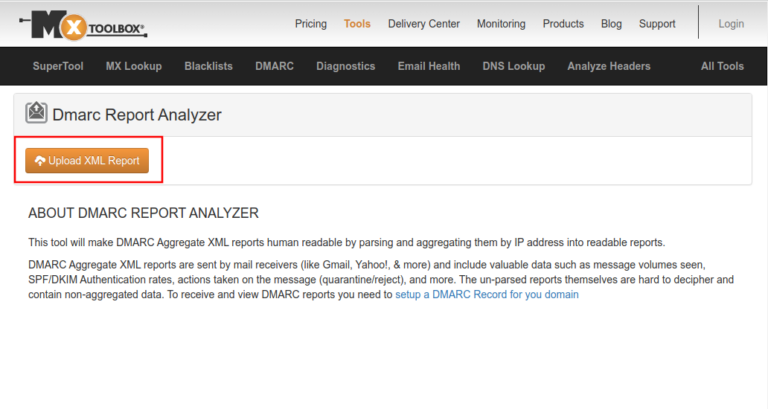This screenshot has height=409, width=768.
Task: Open the Products page
Action: [563, 24]
